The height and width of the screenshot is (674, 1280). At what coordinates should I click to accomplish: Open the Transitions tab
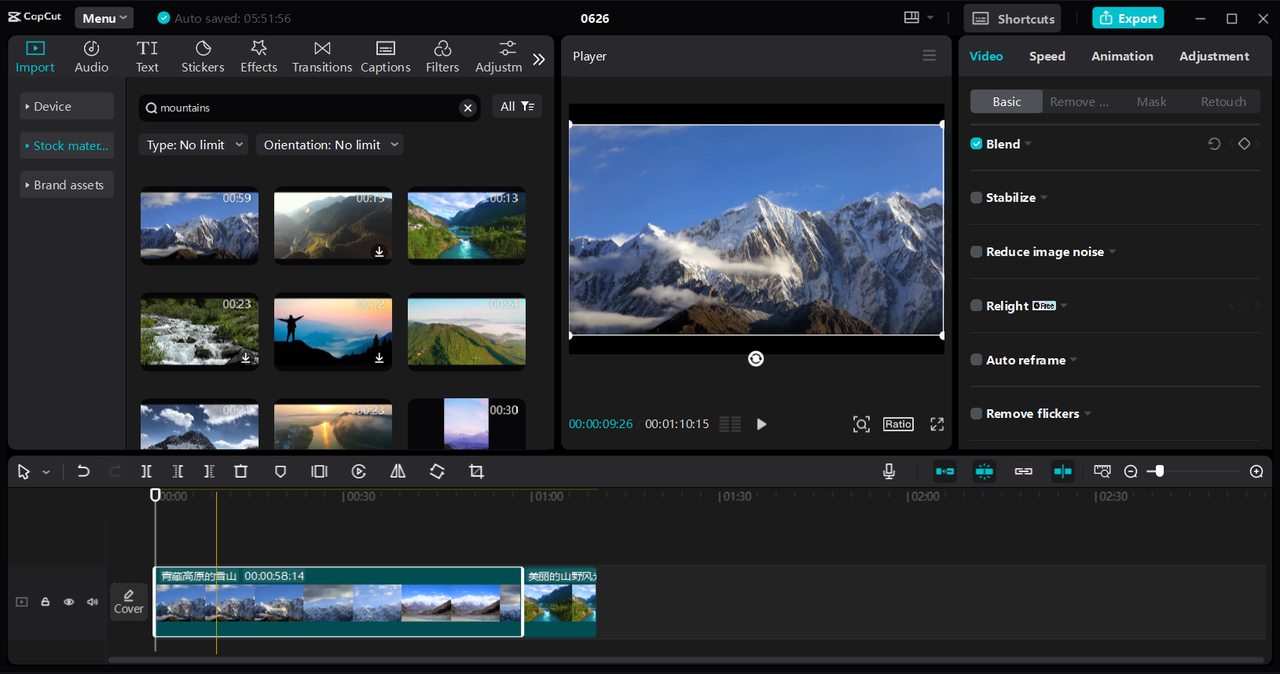tap(322, 57)
